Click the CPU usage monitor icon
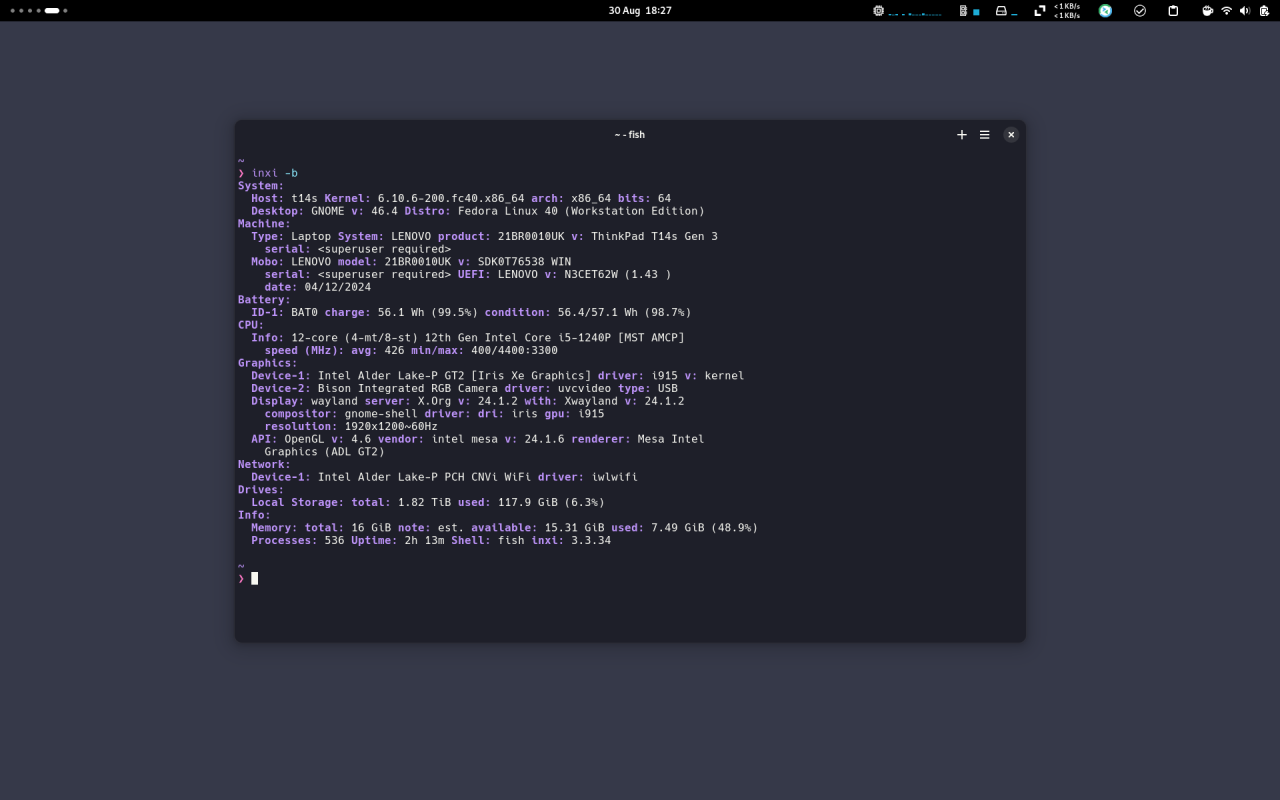The image size is (1280, 800). pyautogui.click(x=878, y=10)
